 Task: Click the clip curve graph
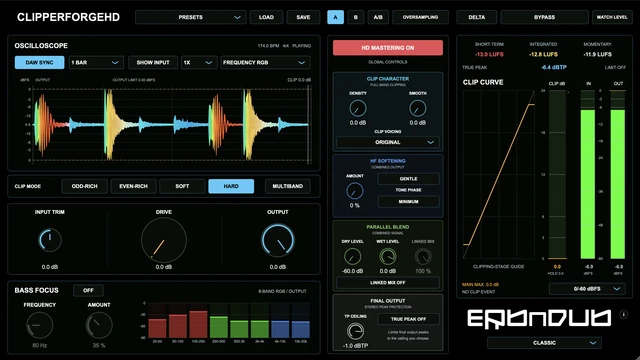(499, 175)
